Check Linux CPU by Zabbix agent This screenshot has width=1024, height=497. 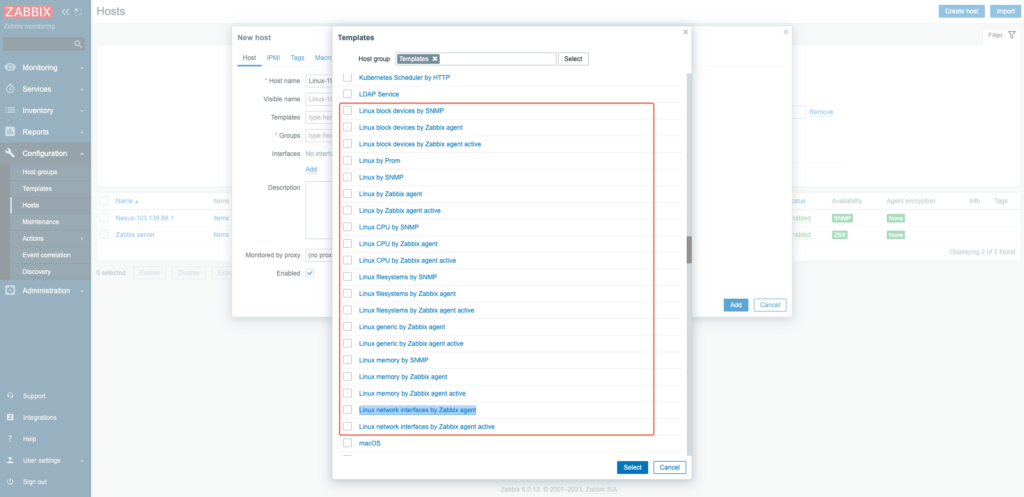(347, 244)
